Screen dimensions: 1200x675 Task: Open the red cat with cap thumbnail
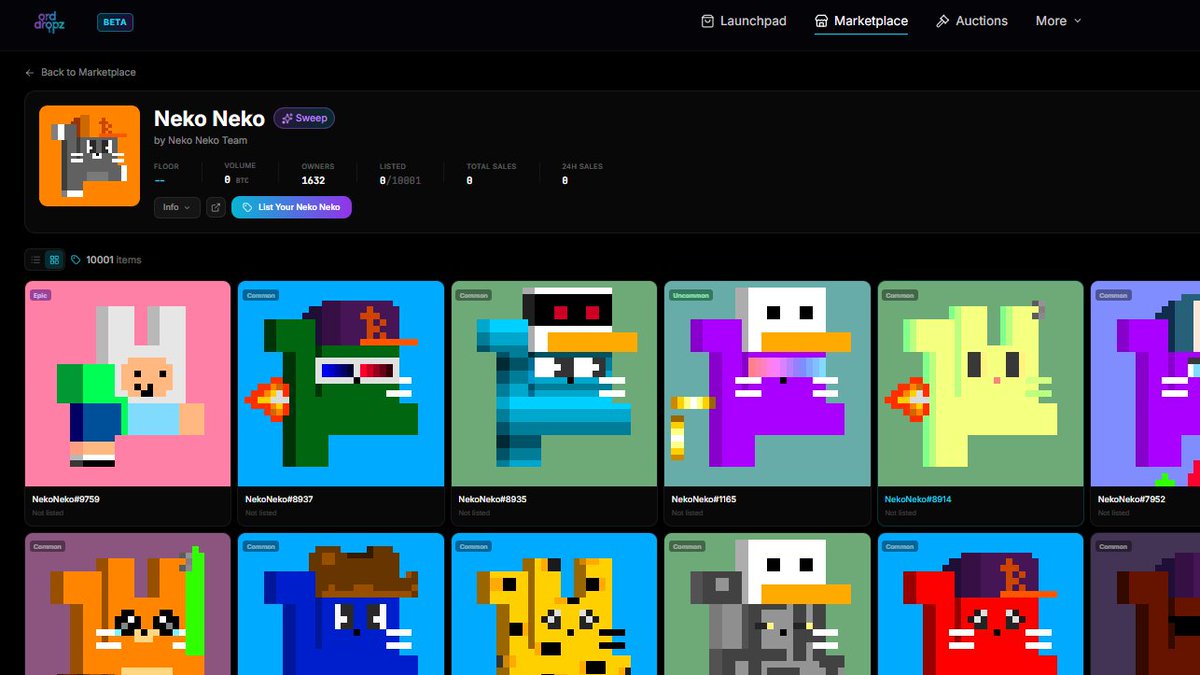pyautogui.click(x=980, y=604)
